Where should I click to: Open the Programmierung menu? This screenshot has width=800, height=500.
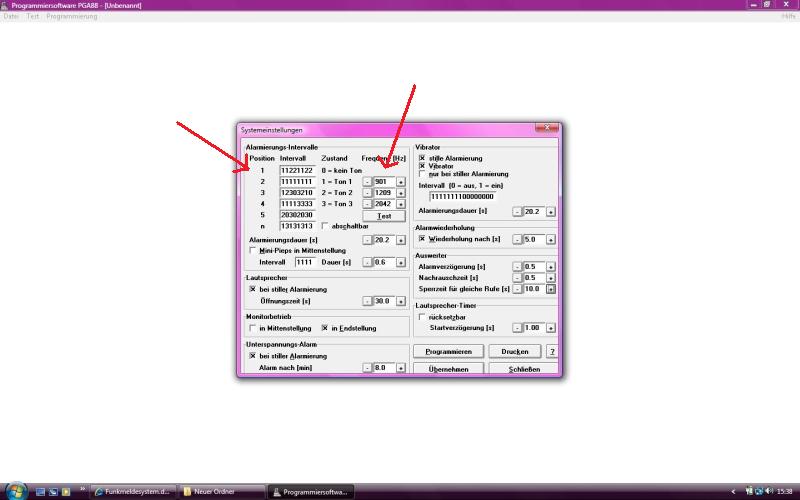(72, 17)
